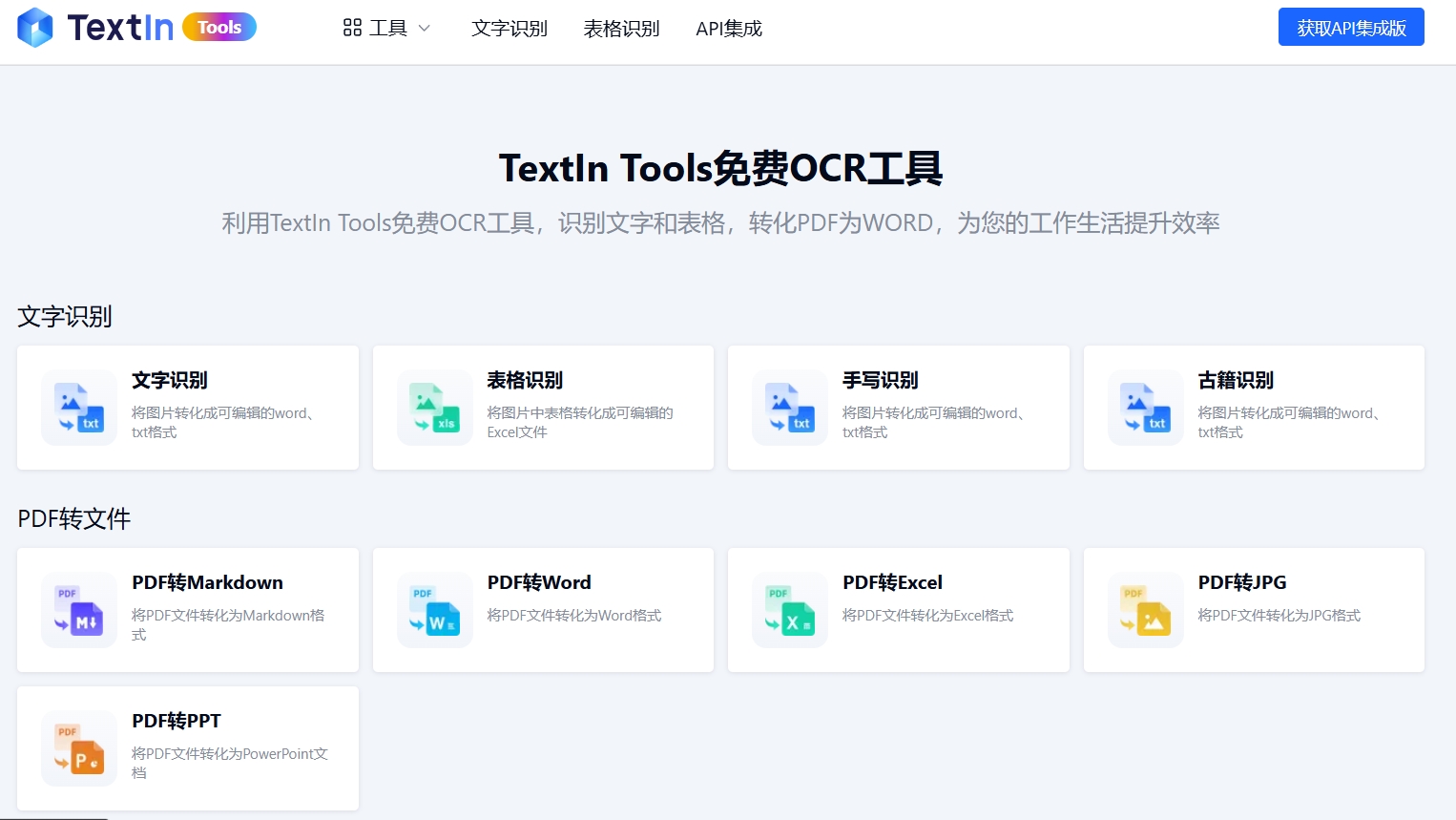Image resolution: width=1456 pixels, height=820 pixels.
Task: Click description 将PDF文件转化为Markdown格式
Action: point(228,624)
